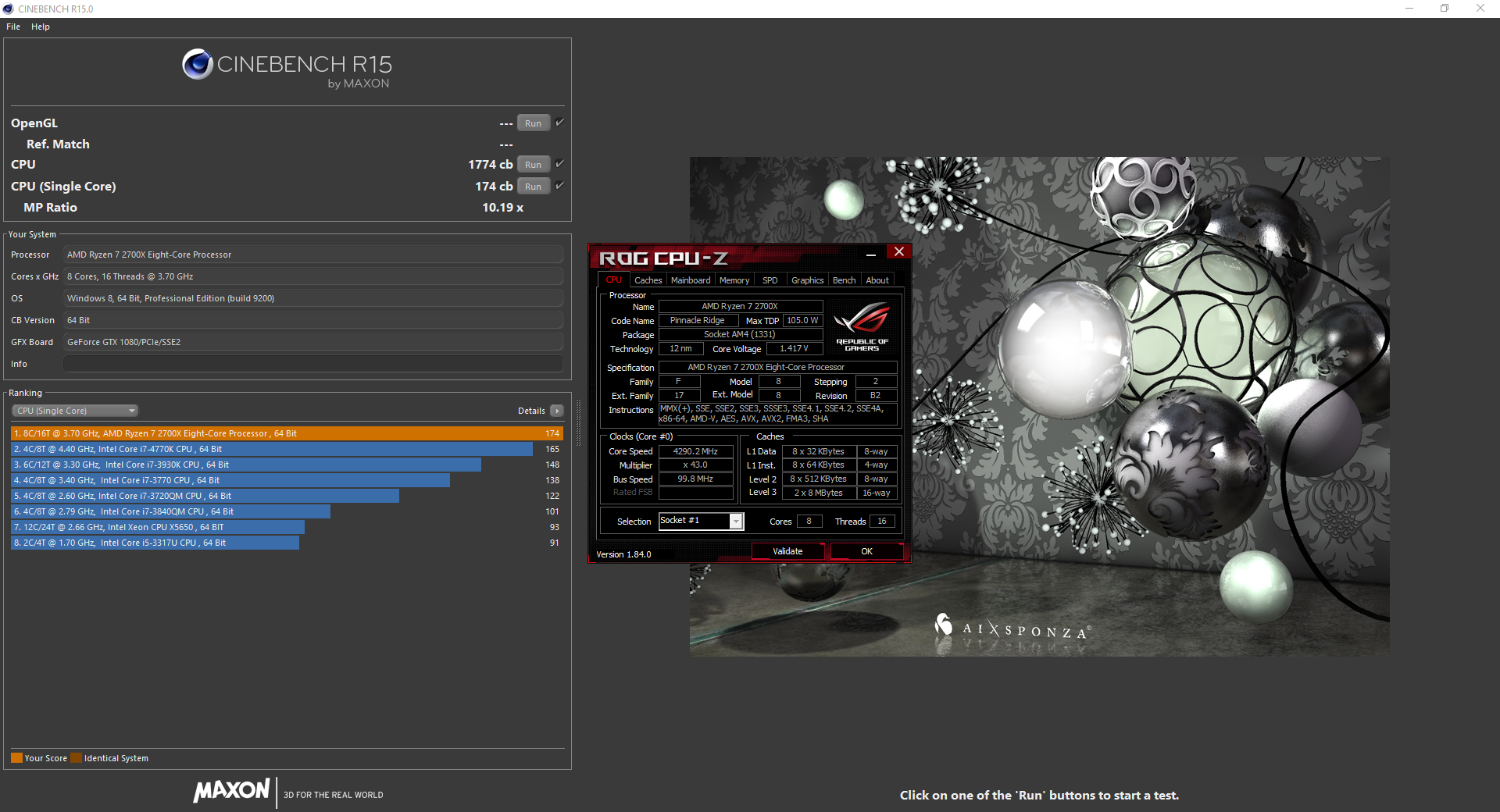Click the OS field showing Windows 8

[313, 298]
